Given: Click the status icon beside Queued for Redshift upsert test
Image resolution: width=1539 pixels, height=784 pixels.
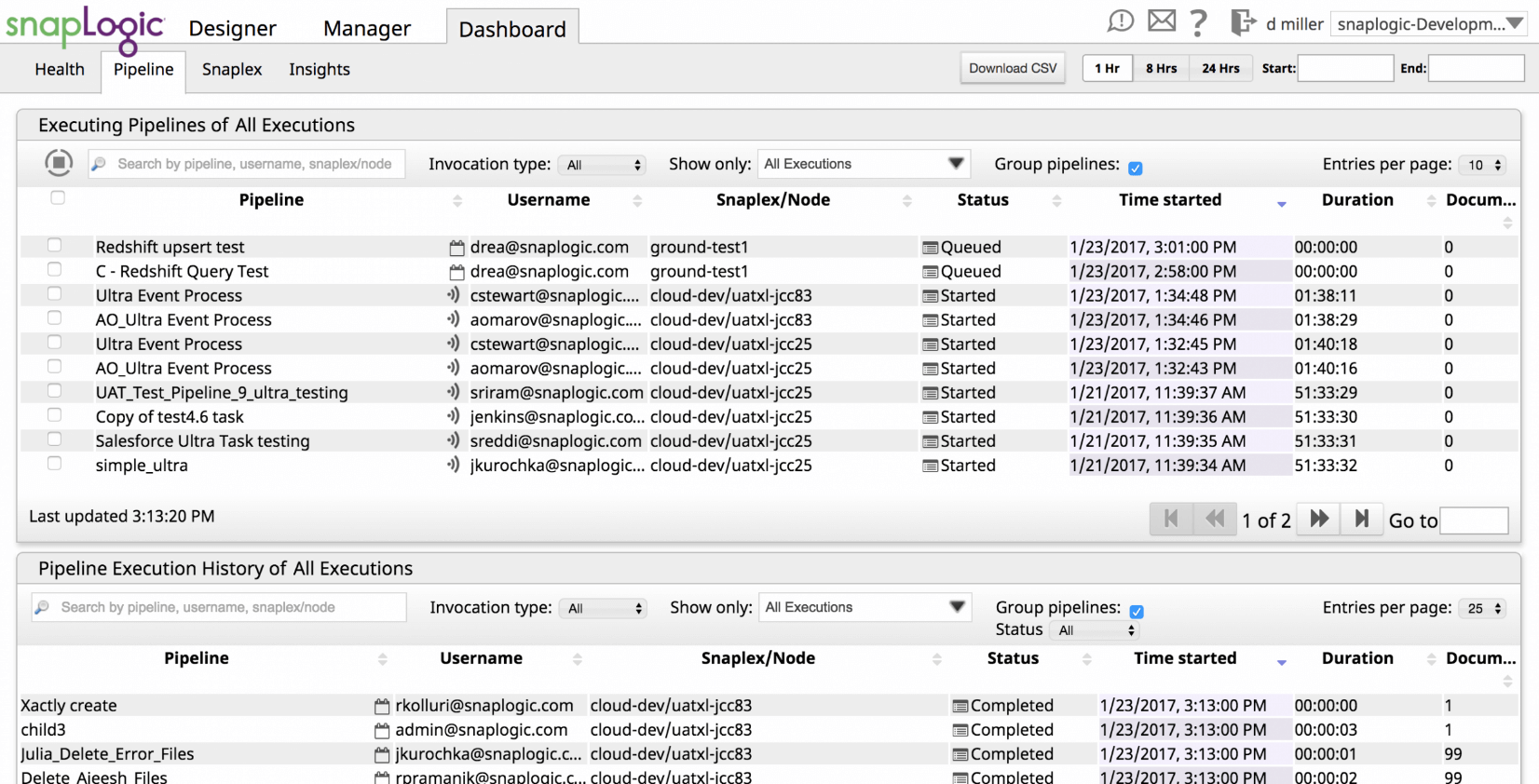Looking at the screenshot, I should click(x=930, y=248).
